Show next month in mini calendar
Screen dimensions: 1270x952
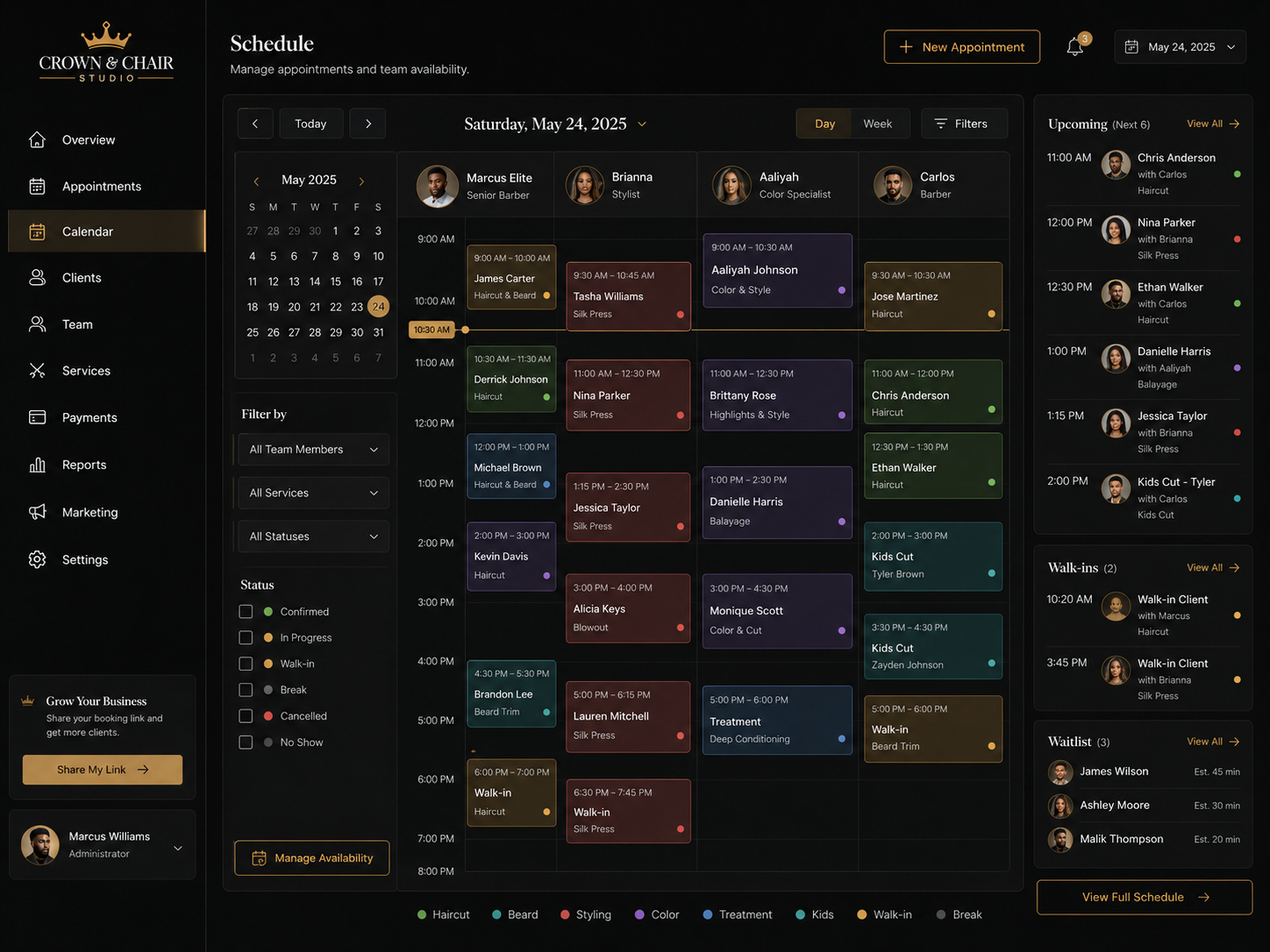pyautogui.click(x=361, y=181)
